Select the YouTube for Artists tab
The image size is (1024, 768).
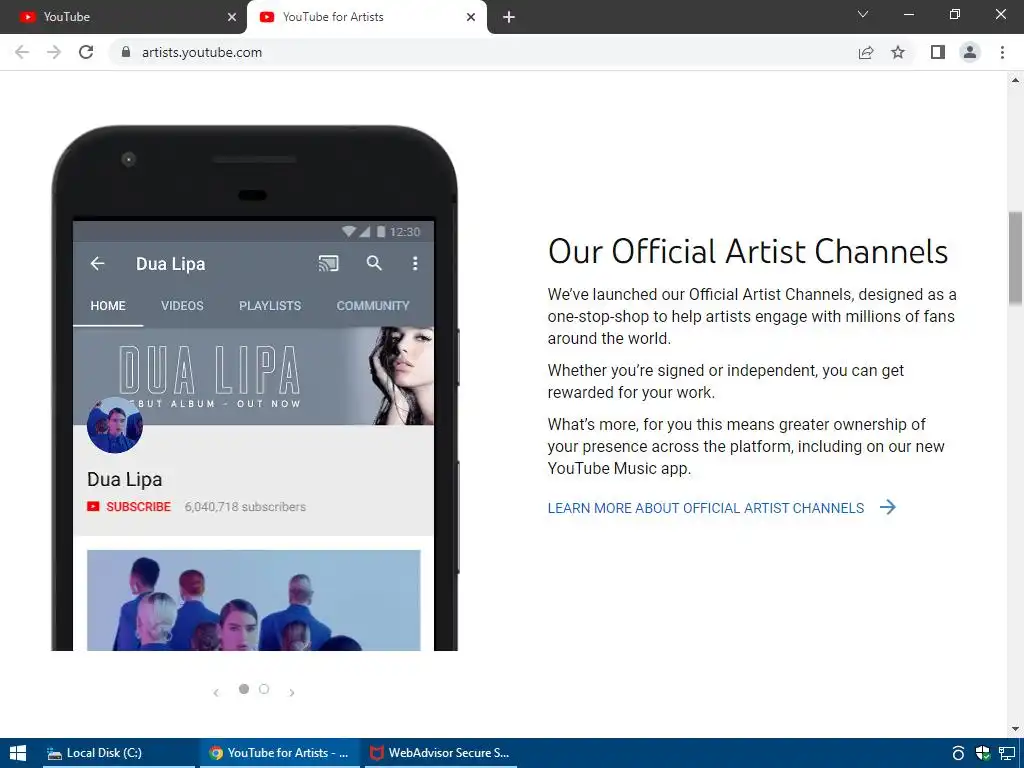(366, 17)
